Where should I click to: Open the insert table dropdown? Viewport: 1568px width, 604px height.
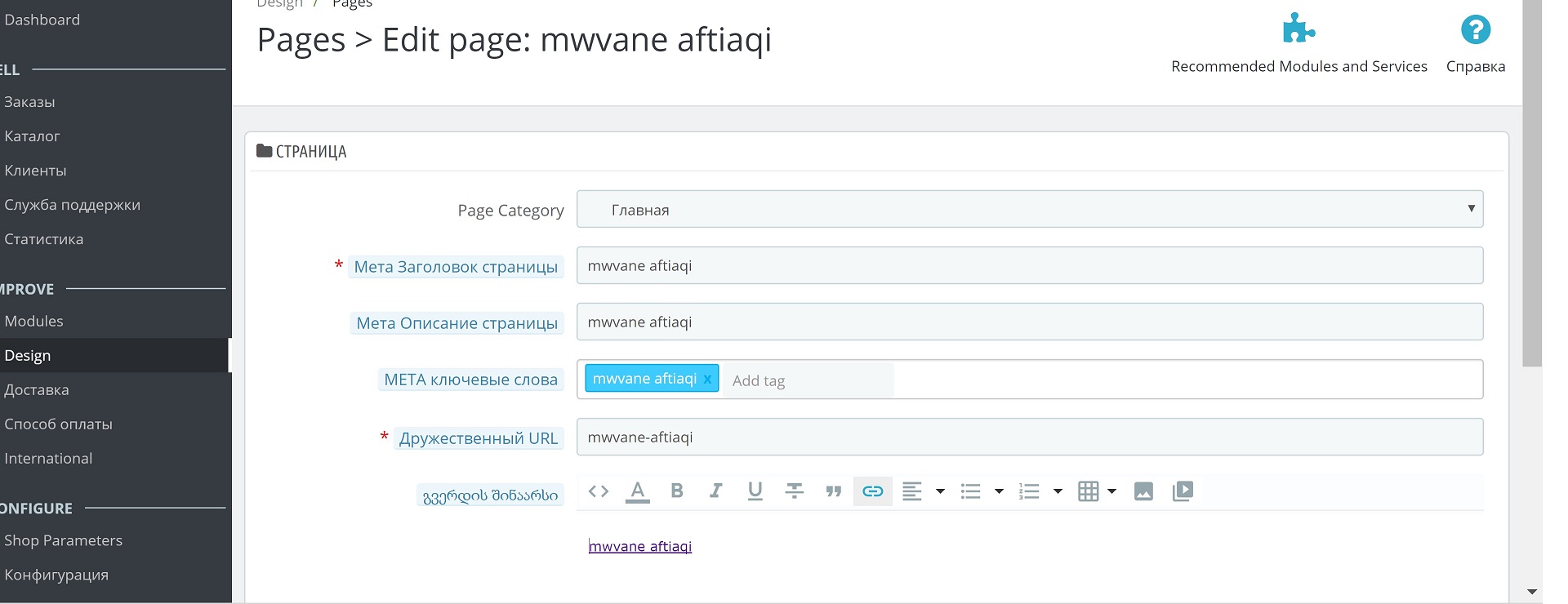(x=1096, y=491)
